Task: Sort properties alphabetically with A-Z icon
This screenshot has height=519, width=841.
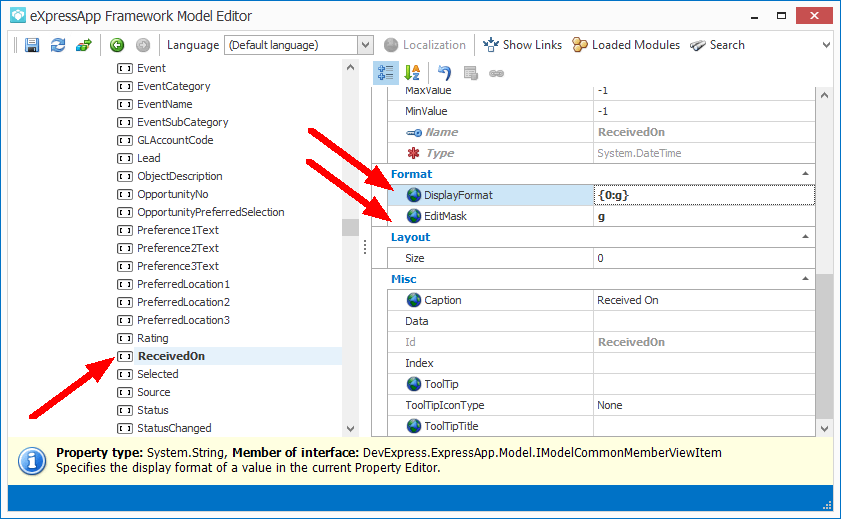Action: pyautogui.click(x=412, y=73)
